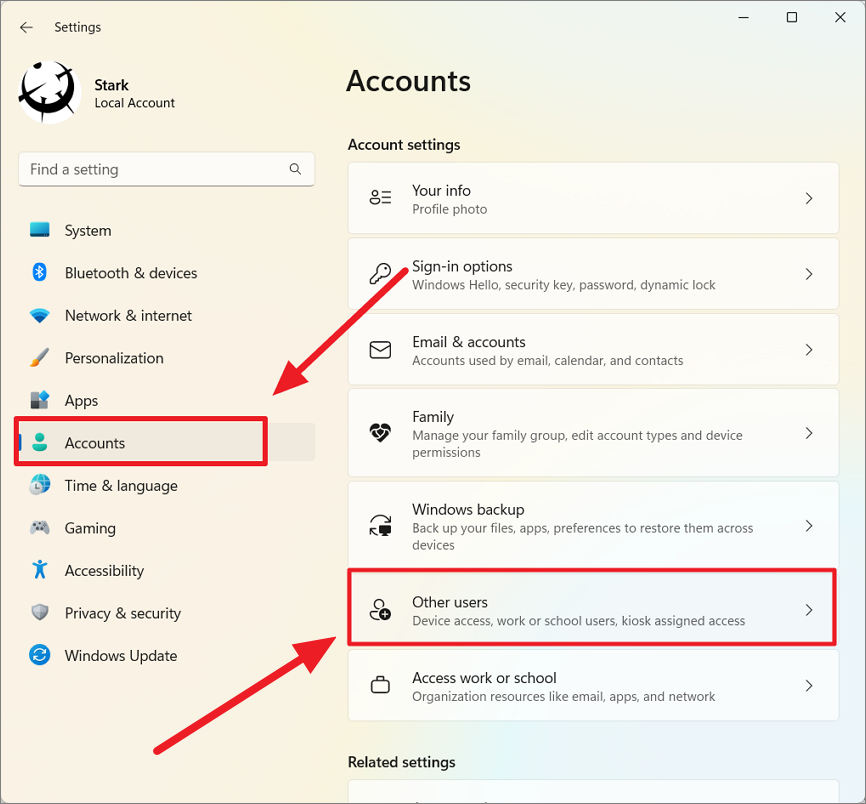Screen dimensions: 866x804
Task: Click the Network wifi icon
Action: point(40,315)
